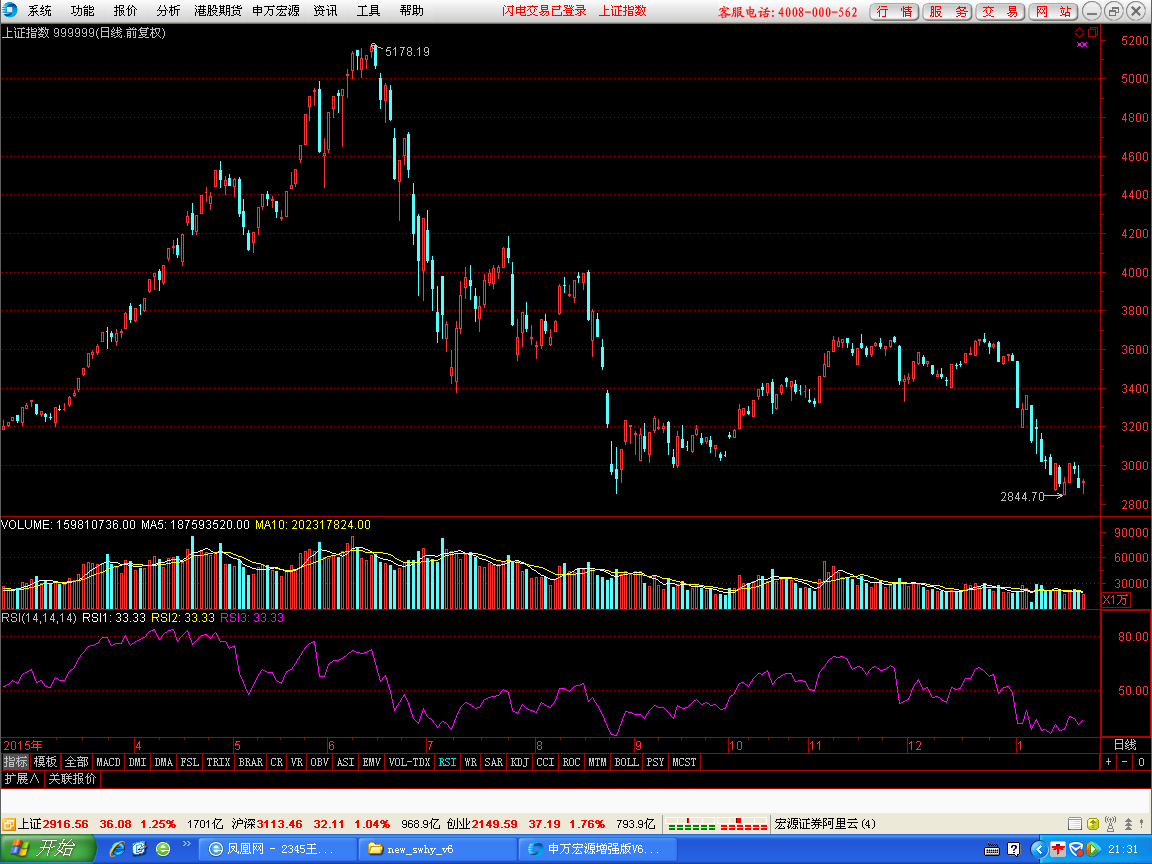Open the 关联报价 tab

coord(72,779)
